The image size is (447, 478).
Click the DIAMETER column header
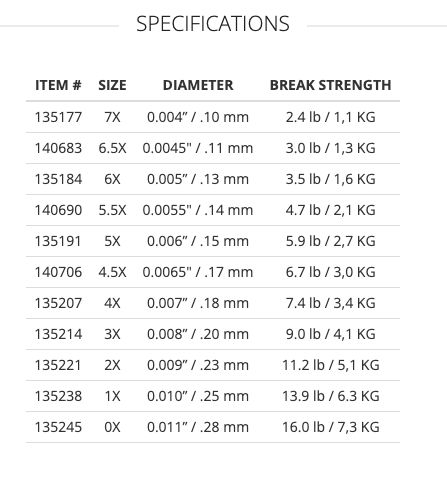(198, 85)
